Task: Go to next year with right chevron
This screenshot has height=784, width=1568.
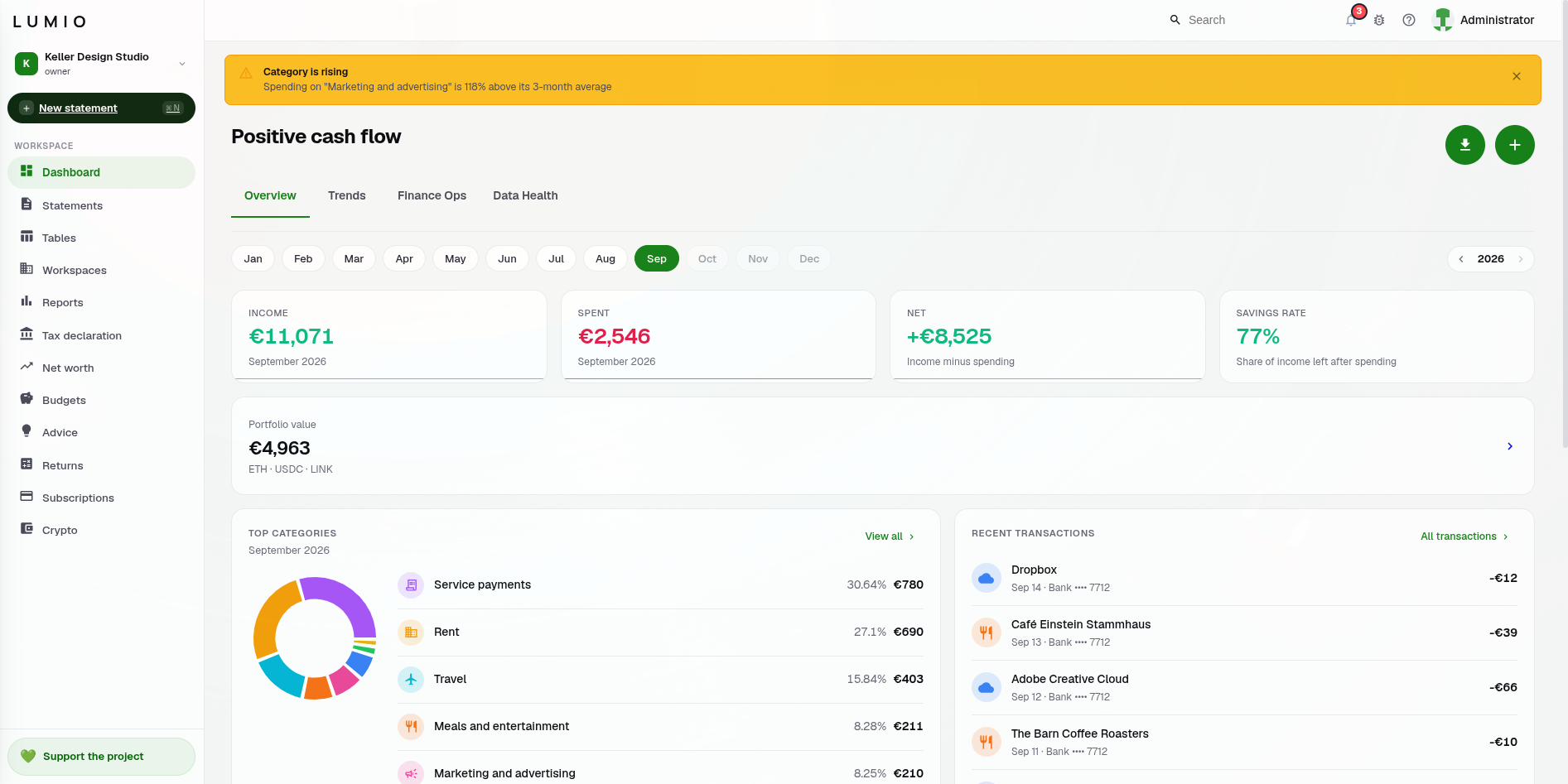Action: coord(1521,259)
